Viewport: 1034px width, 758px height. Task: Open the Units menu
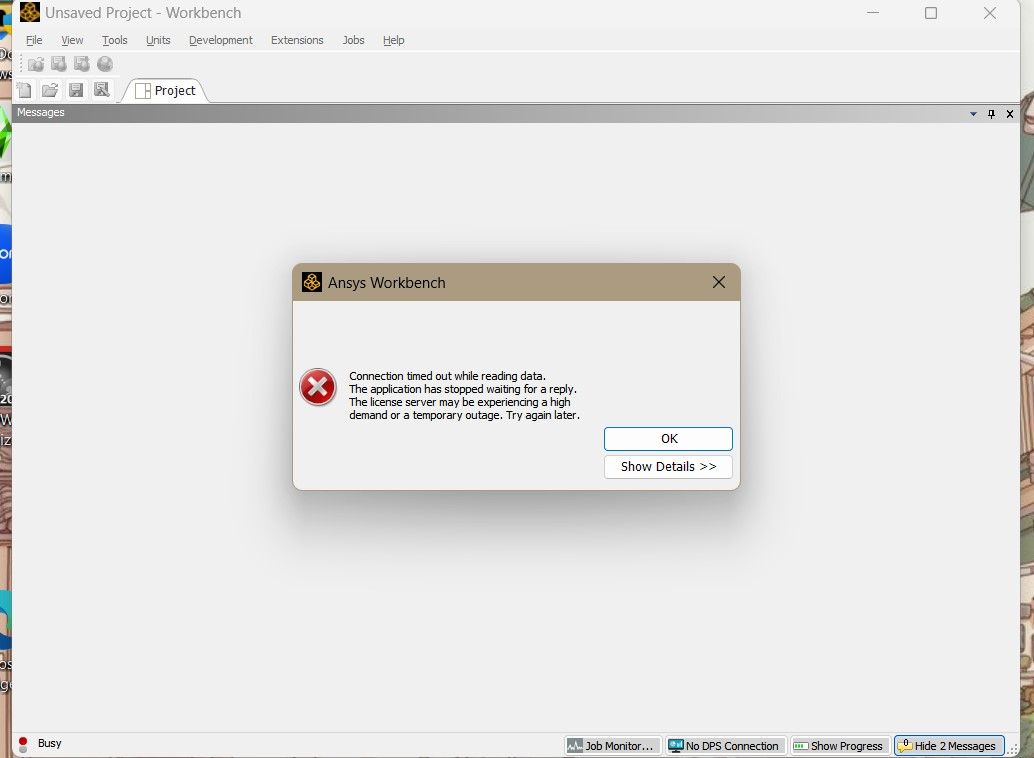pos(158,40)
